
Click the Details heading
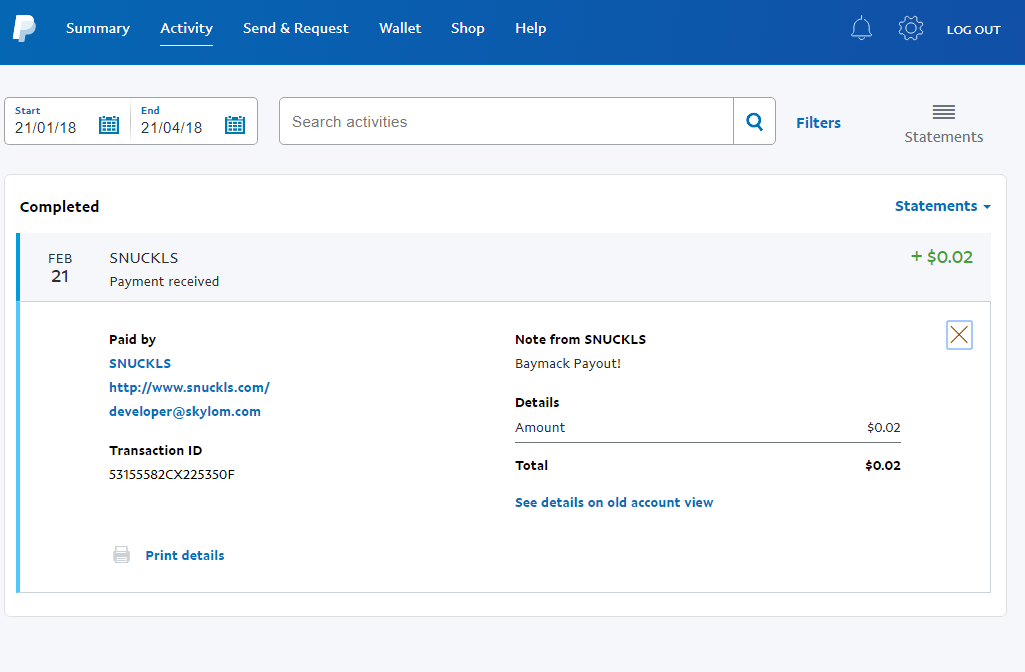coord(537,403)
